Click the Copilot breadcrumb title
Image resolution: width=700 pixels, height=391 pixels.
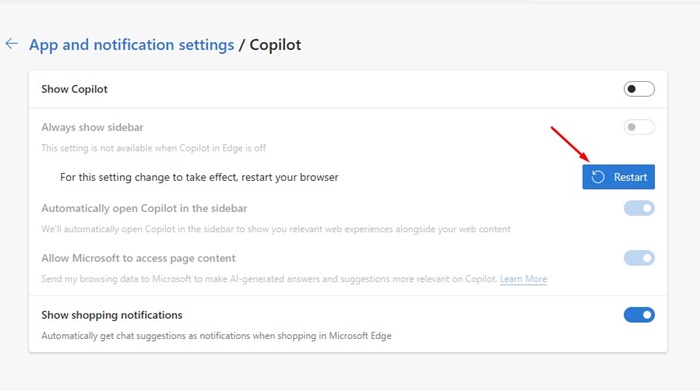coord(275,45)
